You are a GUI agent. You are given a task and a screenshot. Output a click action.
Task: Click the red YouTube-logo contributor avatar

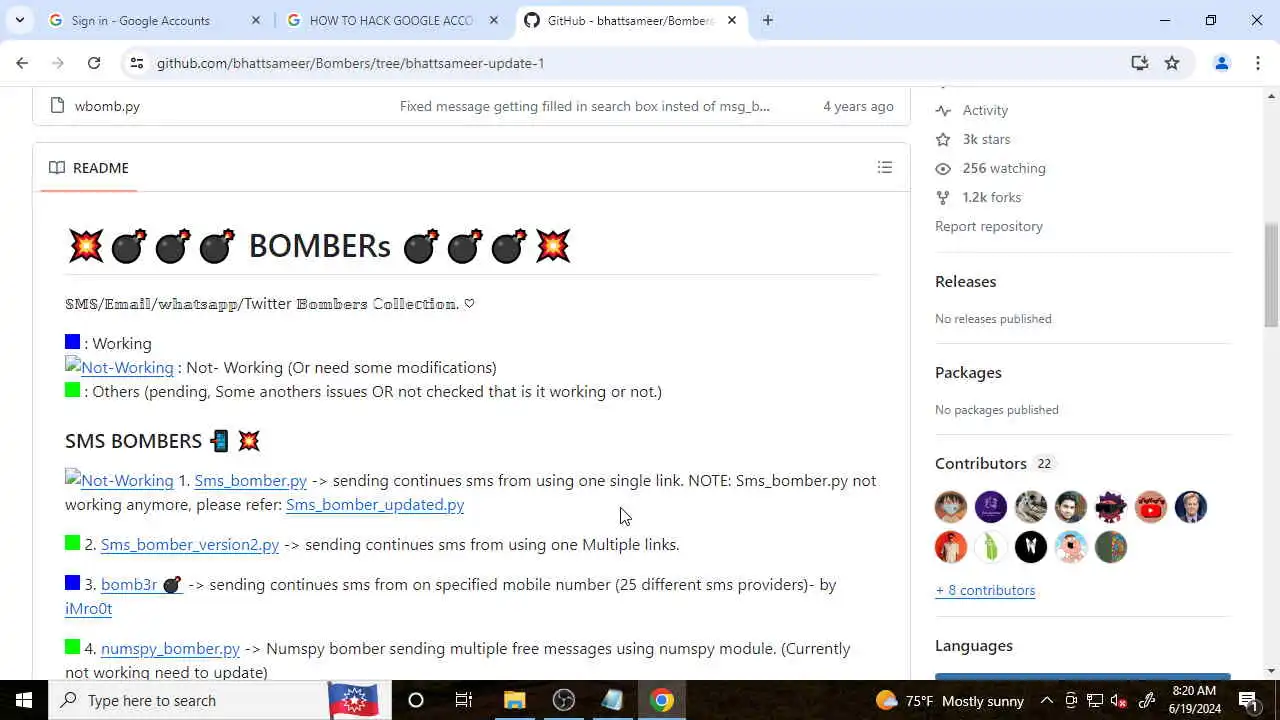pos(1151,507)
